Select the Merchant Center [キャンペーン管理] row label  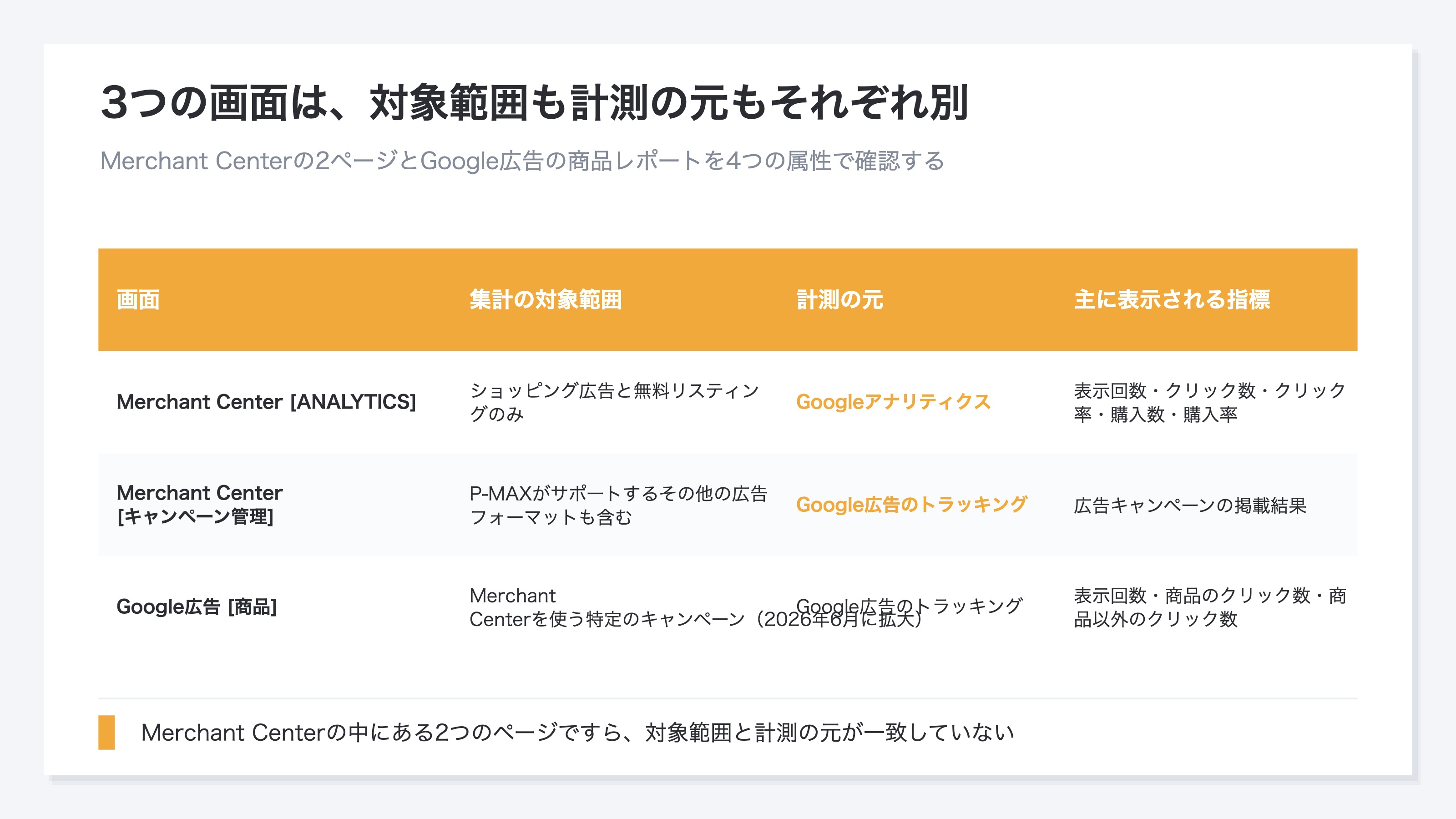point(200,505)
